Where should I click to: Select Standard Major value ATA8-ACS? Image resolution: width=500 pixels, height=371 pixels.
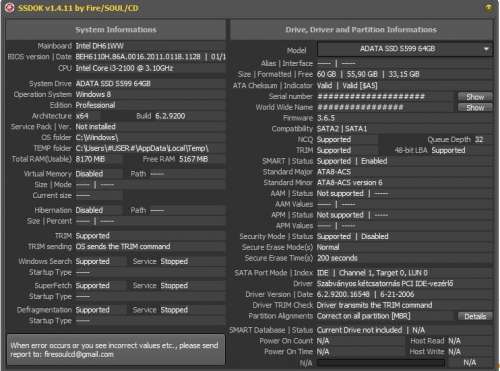pos(334,172)
